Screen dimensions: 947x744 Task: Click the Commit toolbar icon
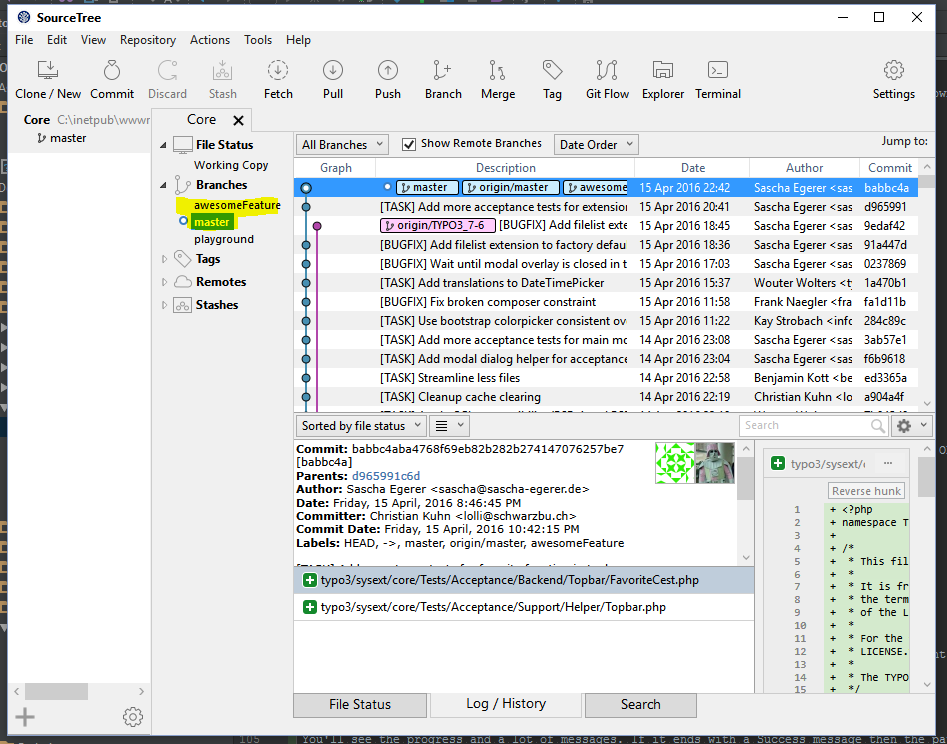(x=112, y=80)
